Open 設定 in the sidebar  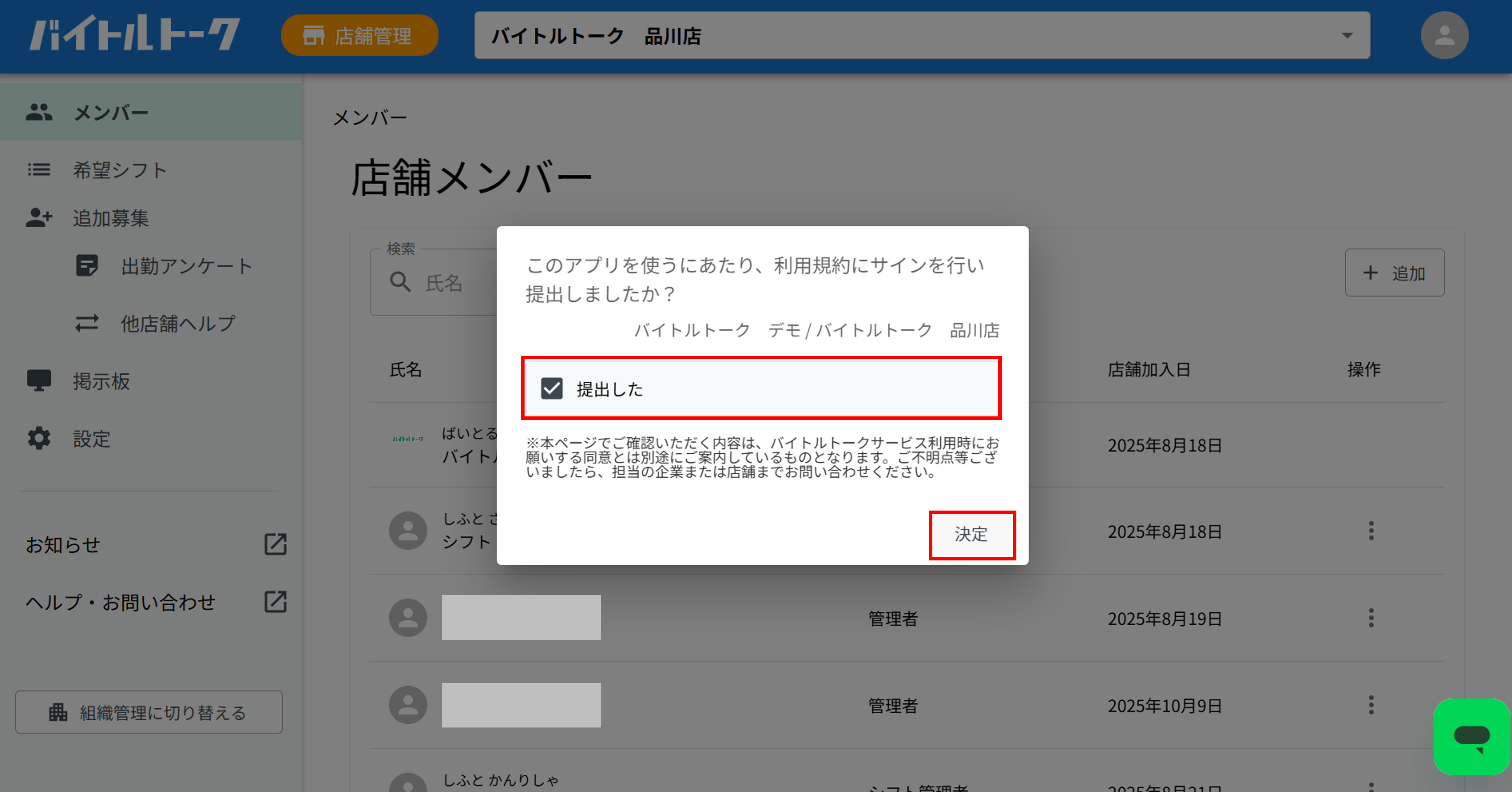(x=151, y=439)
